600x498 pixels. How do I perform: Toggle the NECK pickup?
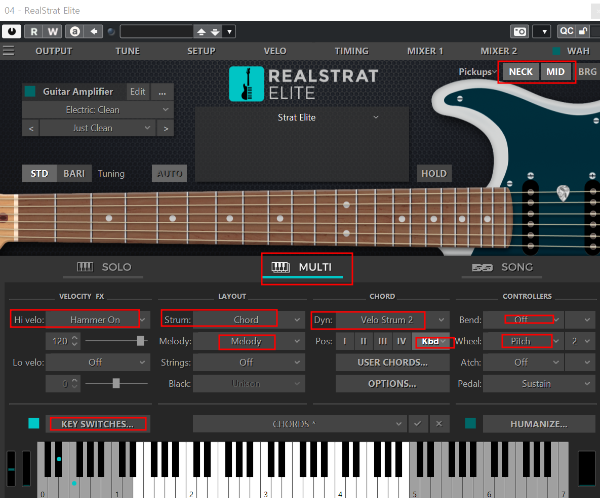[520, 72]
